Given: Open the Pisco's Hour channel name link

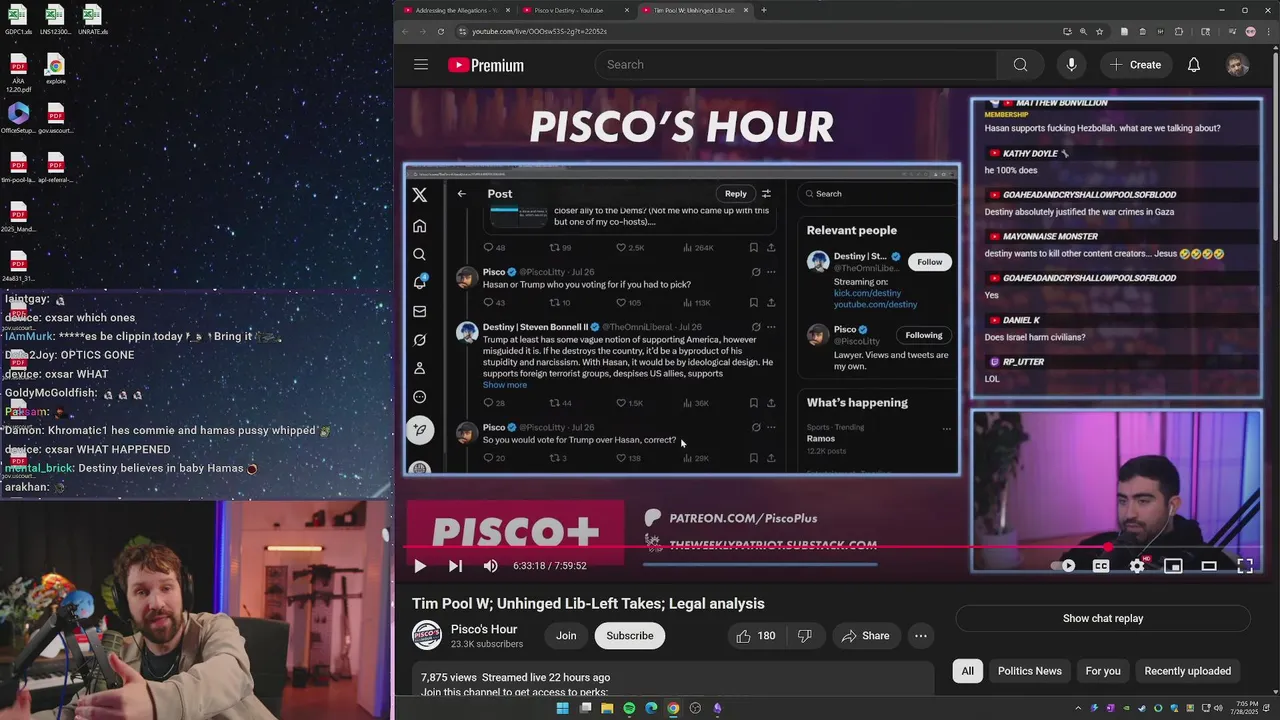Looking at the screenshot, I should pyautogui.click(x=484, y=629).
